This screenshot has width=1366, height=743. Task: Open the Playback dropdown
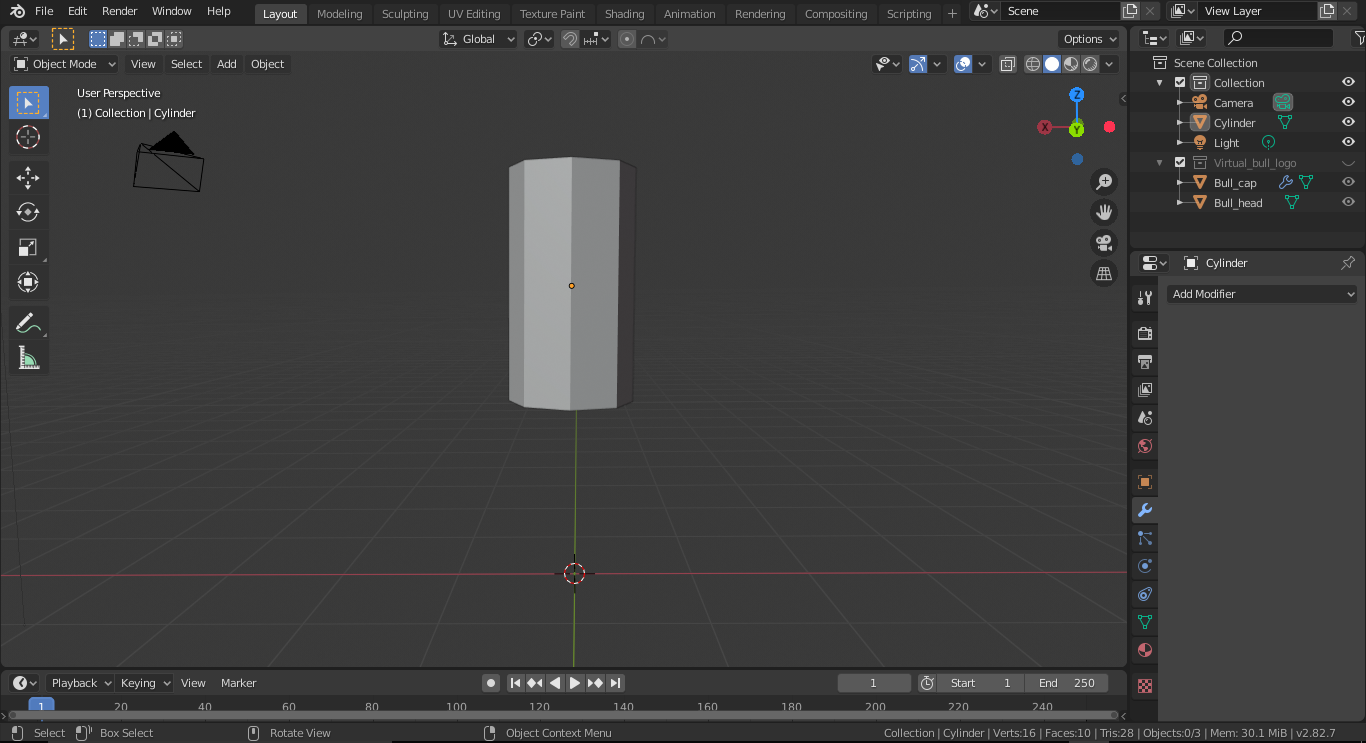80,683
